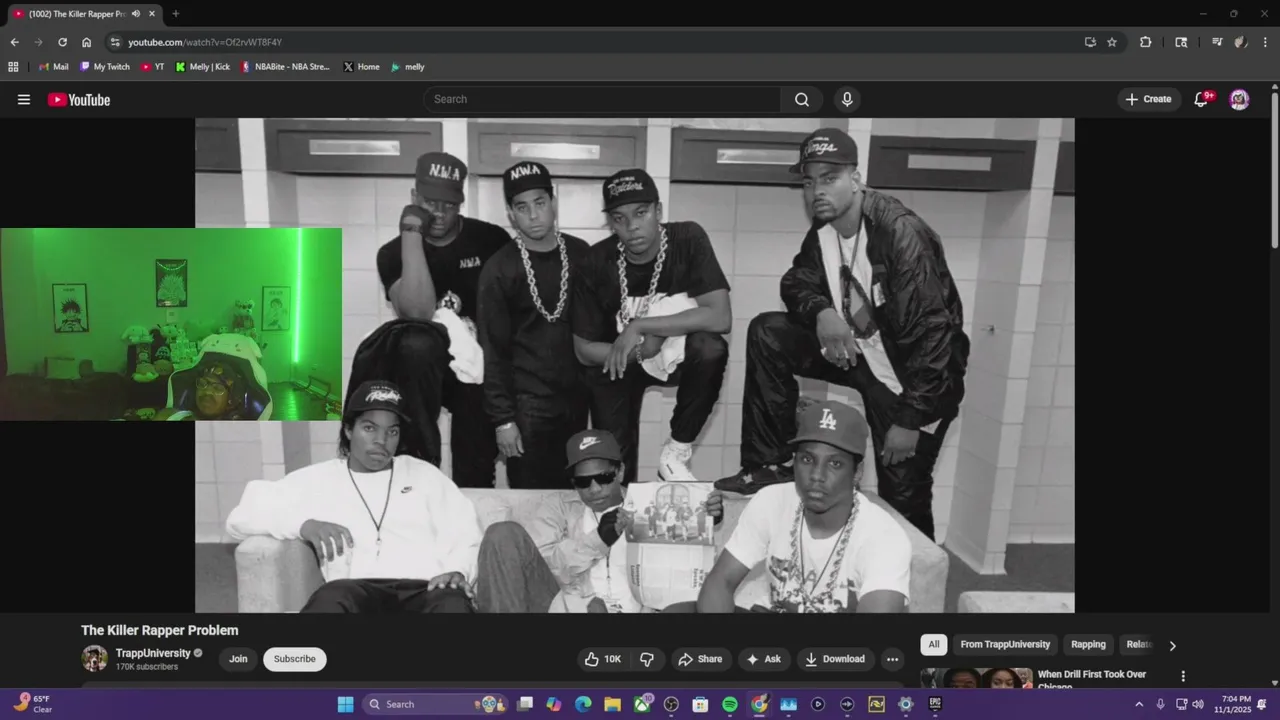Click the Share button
Screen dimensions: 1280x720
(700, 659)
